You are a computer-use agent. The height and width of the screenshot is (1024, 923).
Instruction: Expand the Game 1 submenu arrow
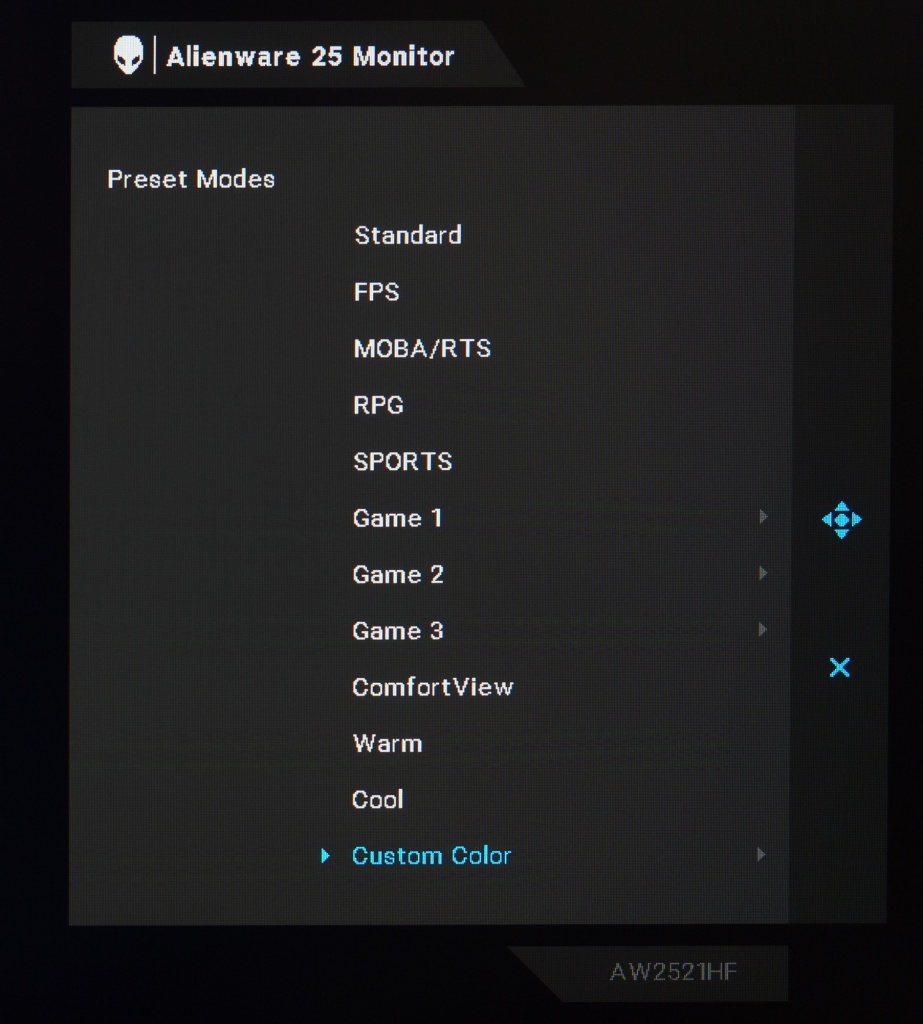click(x=763, y=517)
